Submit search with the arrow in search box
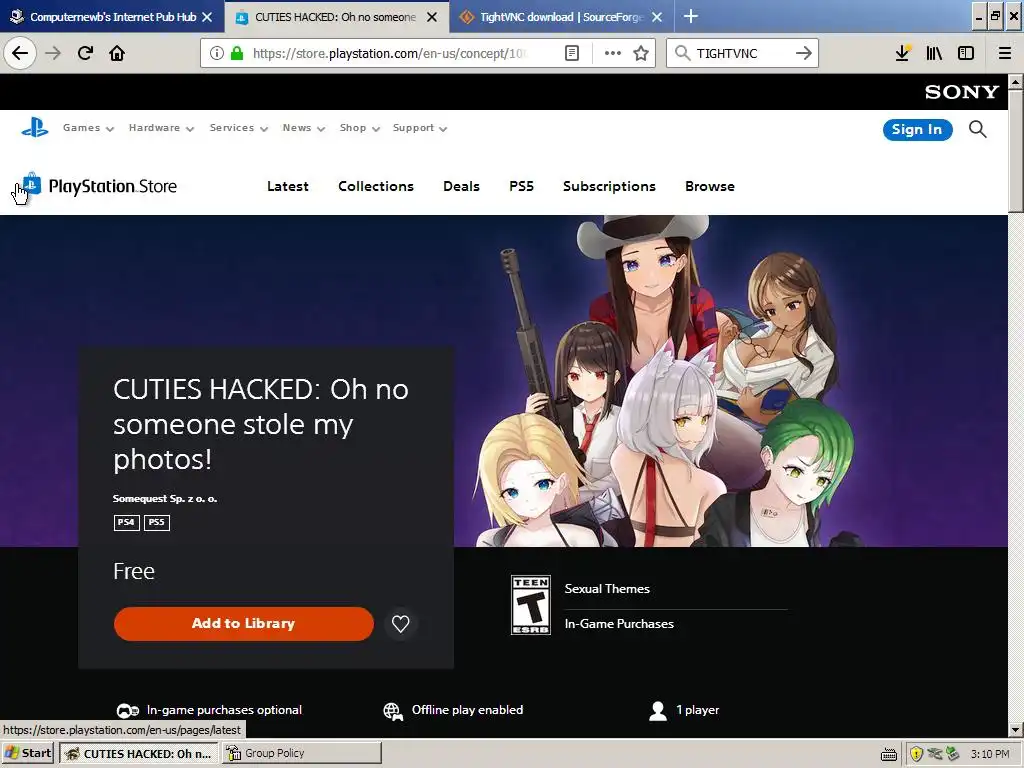This screenshot has height=768, width=1024. coord(804,53)
